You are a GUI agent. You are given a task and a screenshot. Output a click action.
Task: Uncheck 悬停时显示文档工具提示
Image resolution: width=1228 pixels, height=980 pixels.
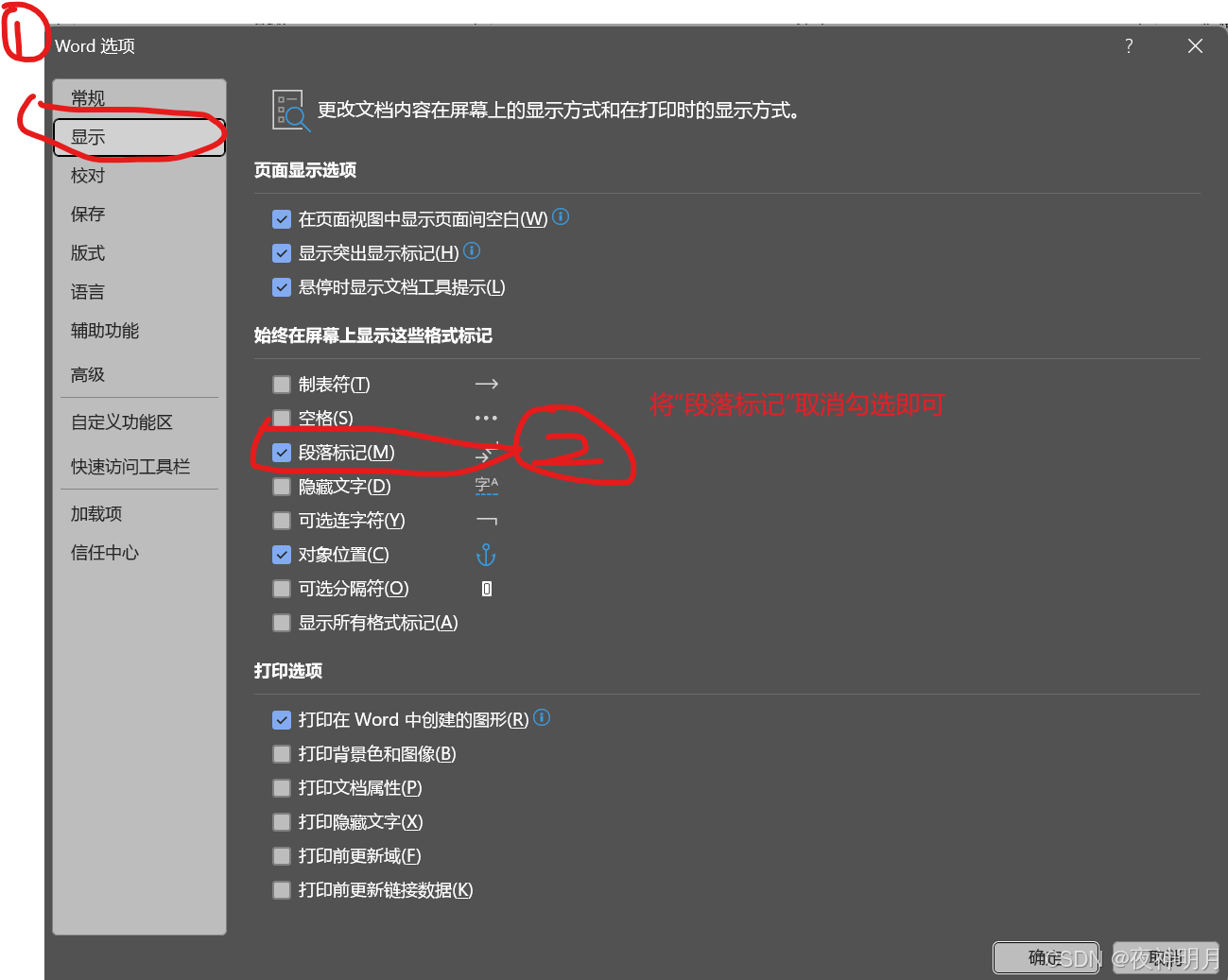pyautogui.click(x=282, y=287)
